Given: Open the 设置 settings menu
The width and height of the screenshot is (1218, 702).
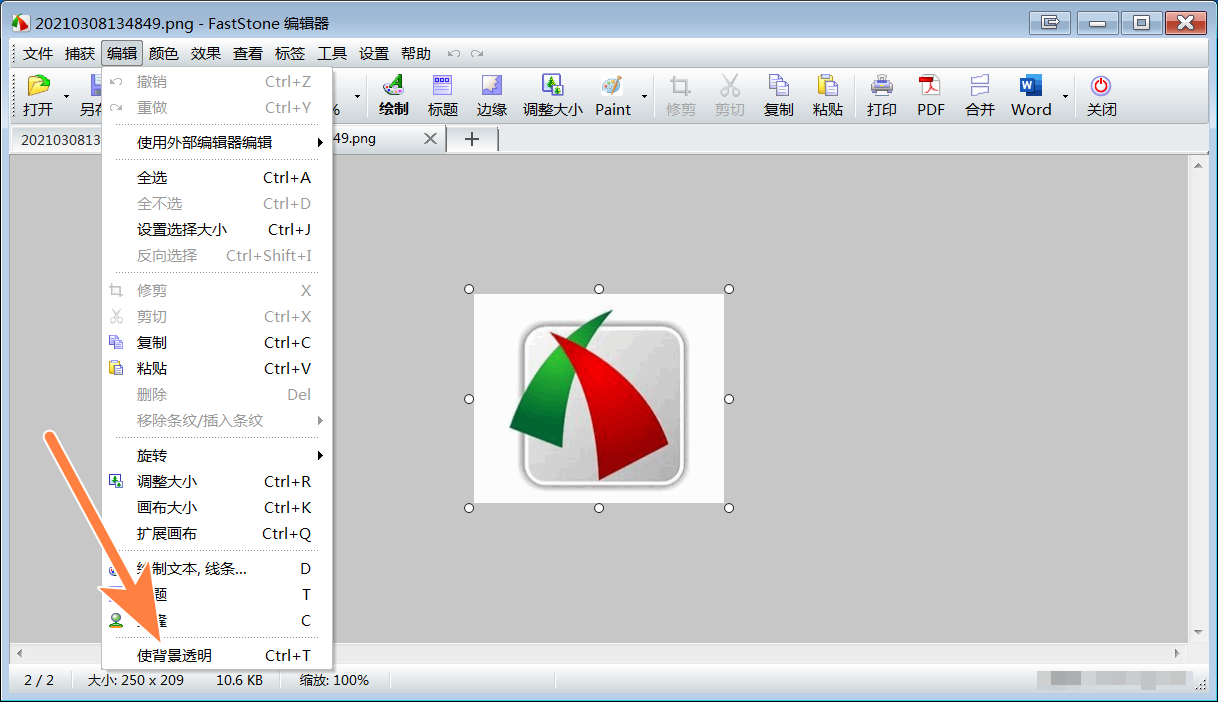Looking at the screenshot, I should 374,54.
